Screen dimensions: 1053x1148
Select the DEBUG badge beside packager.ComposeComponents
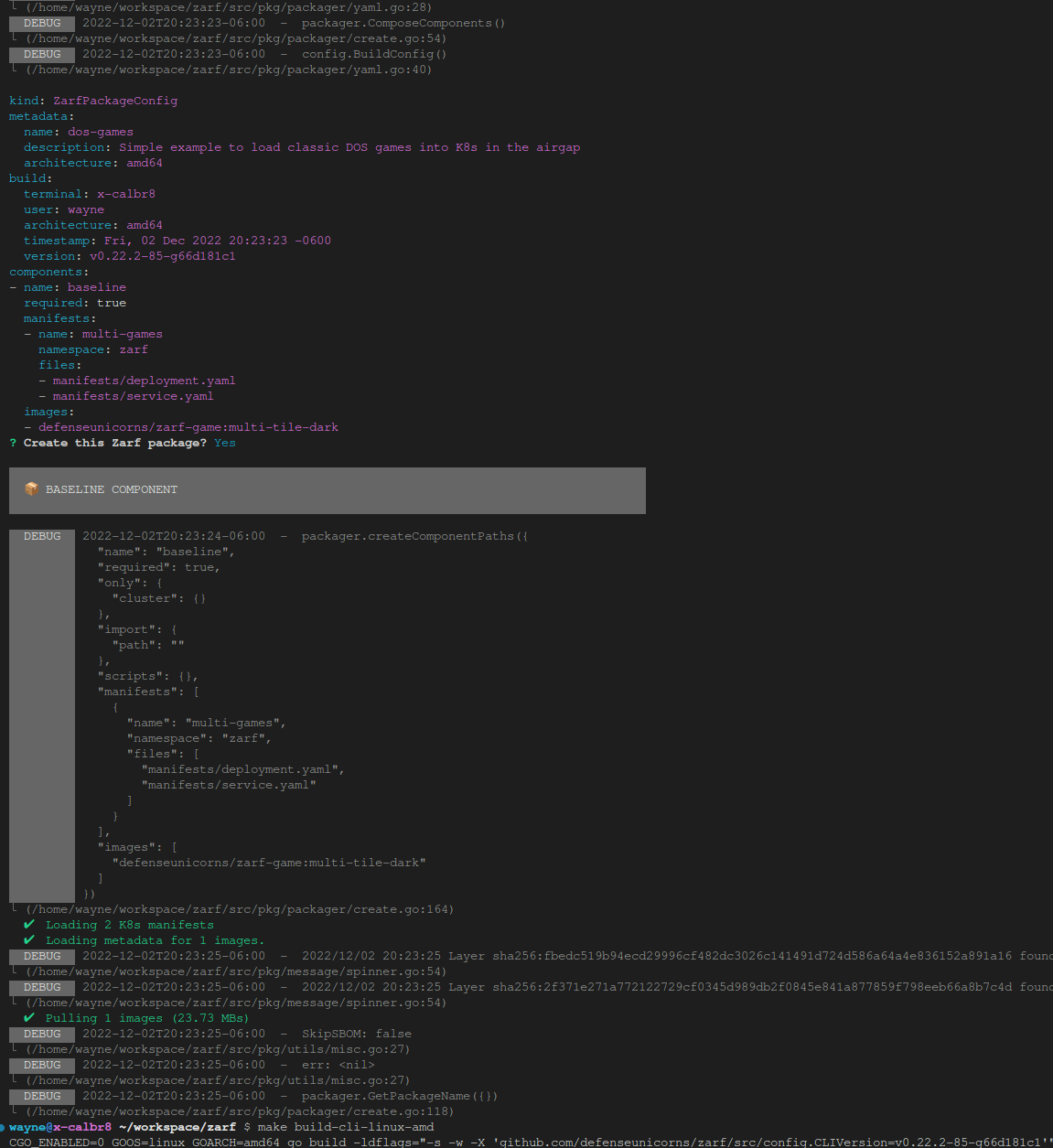(41, 23)
